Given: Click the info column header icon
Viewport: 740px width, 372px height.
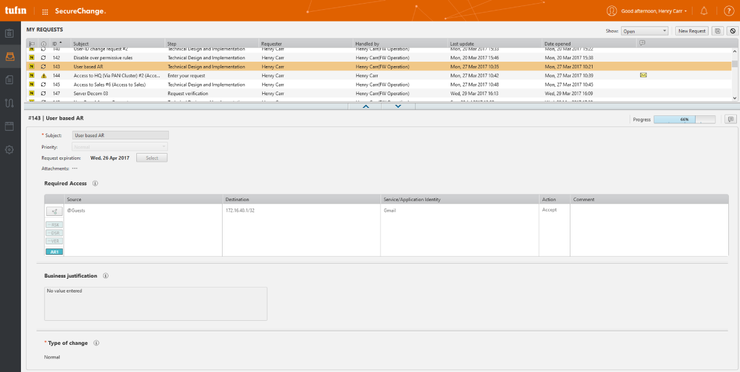Looking at the screenshot, I should point(43,43).
